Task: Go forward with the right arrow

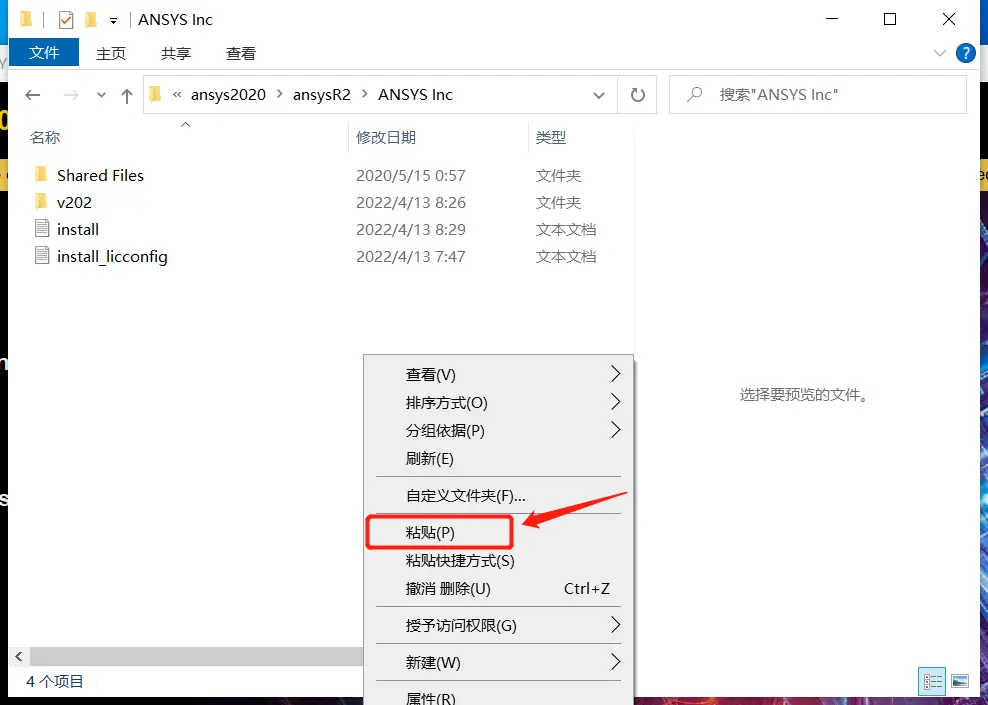Action: tap(71, 95)
